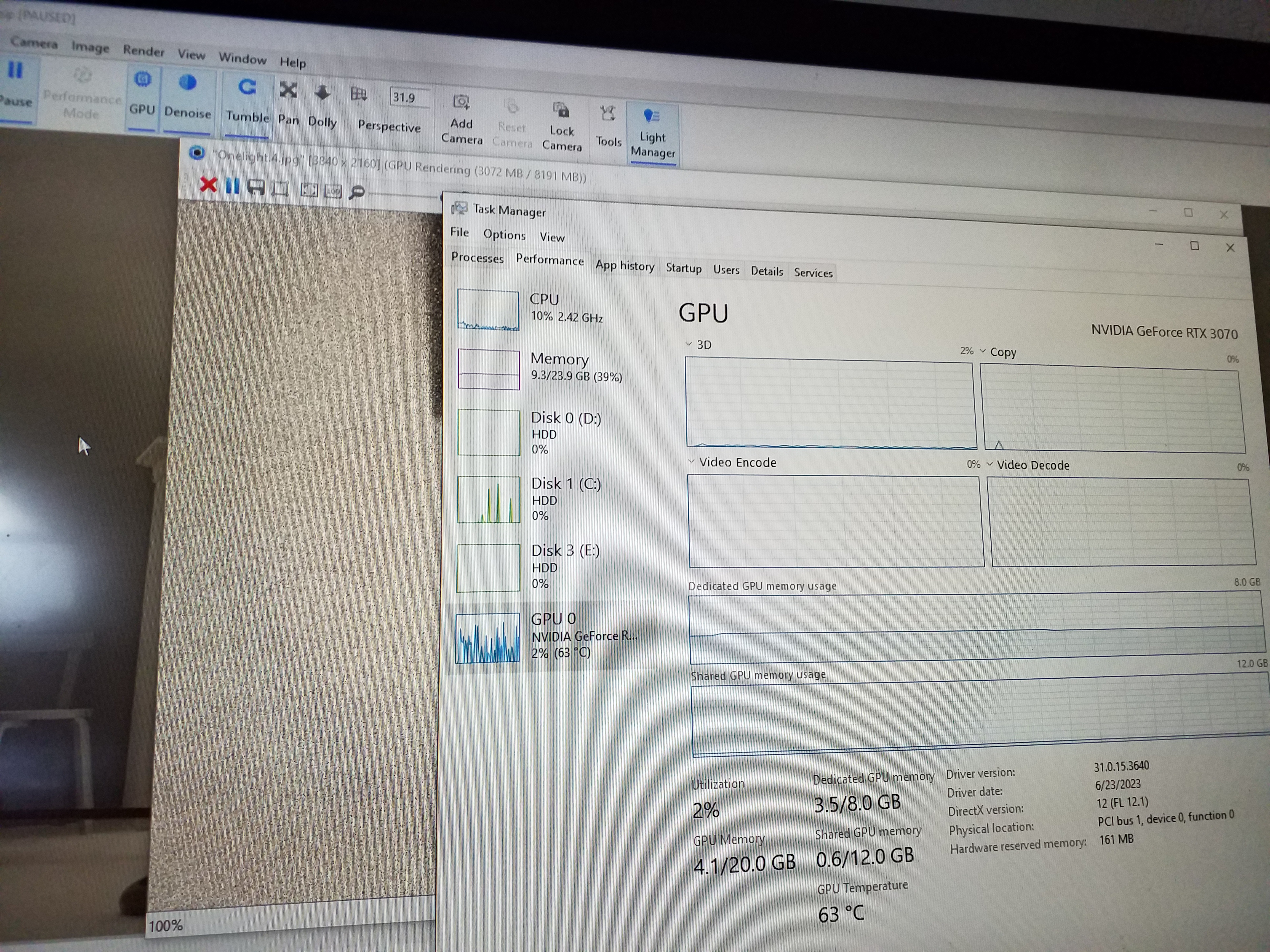Pause the render with blue pause icon
The height and width of the screenshot is (952, 1270).
pyautogui.click(x=232, y=186)
